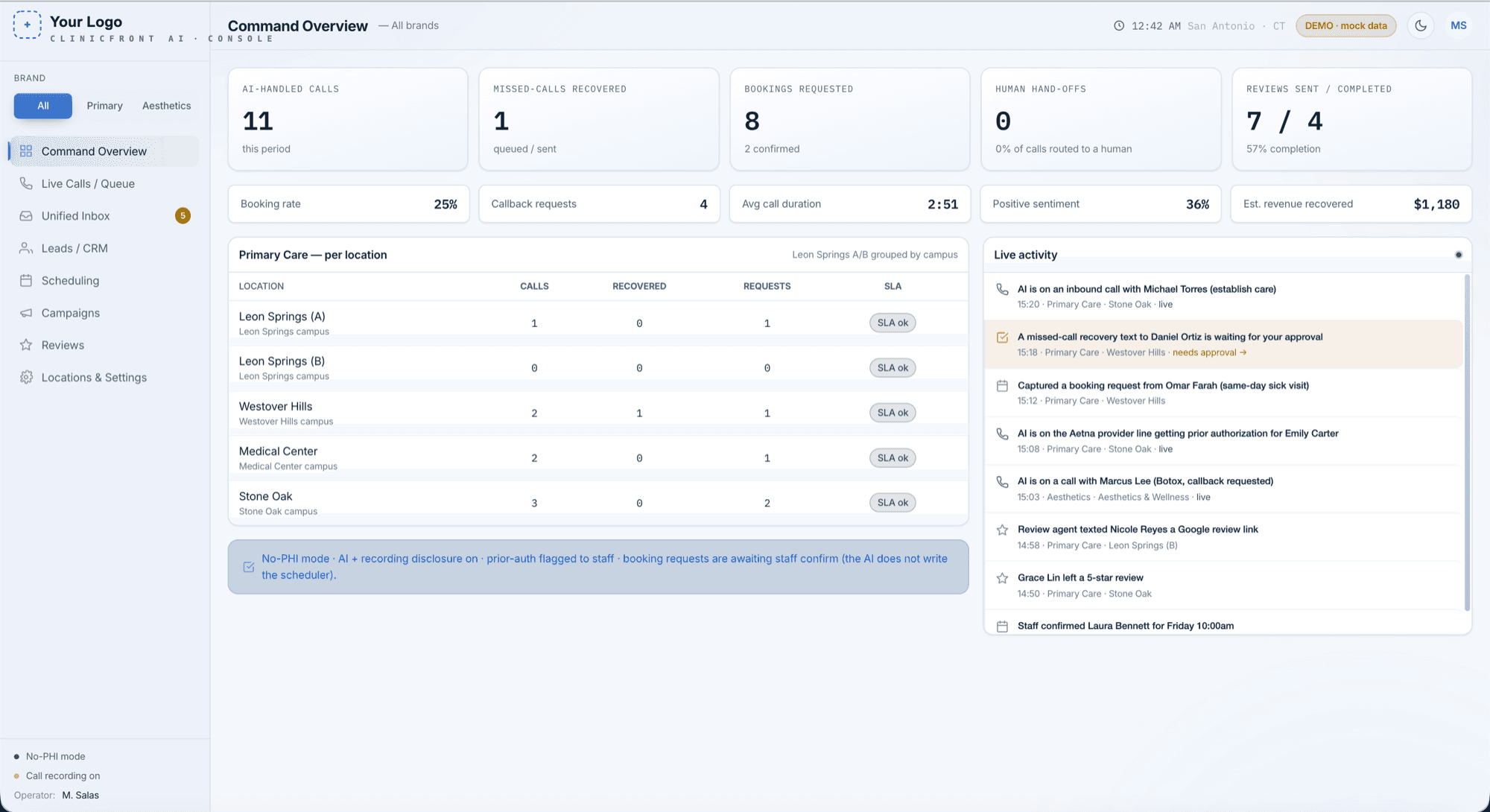The width and height of the screenshot is (1490, 812).
Task: Click the calendar icon for Omar Farah booking
Action: (1003, 386)
